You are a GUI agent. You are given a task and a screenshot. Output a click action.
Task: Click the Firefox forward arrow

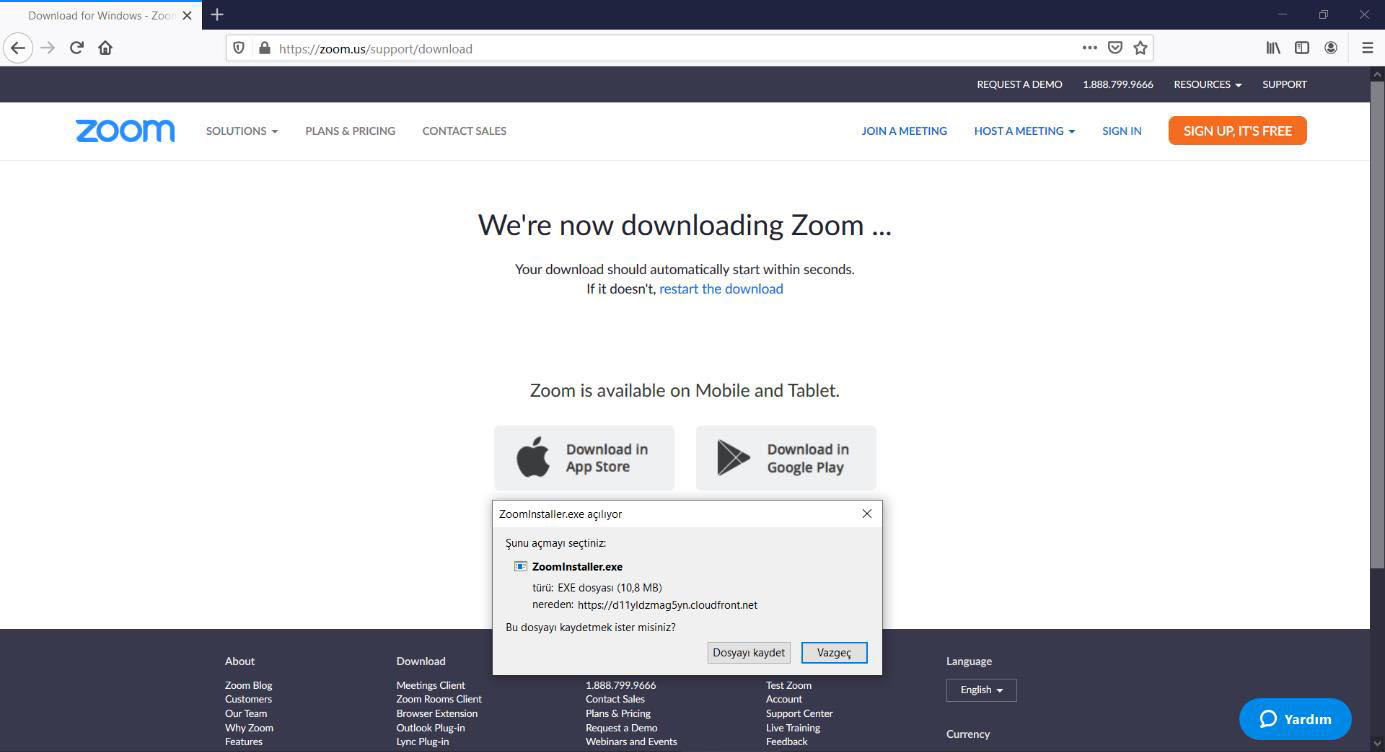coord(47,48)
